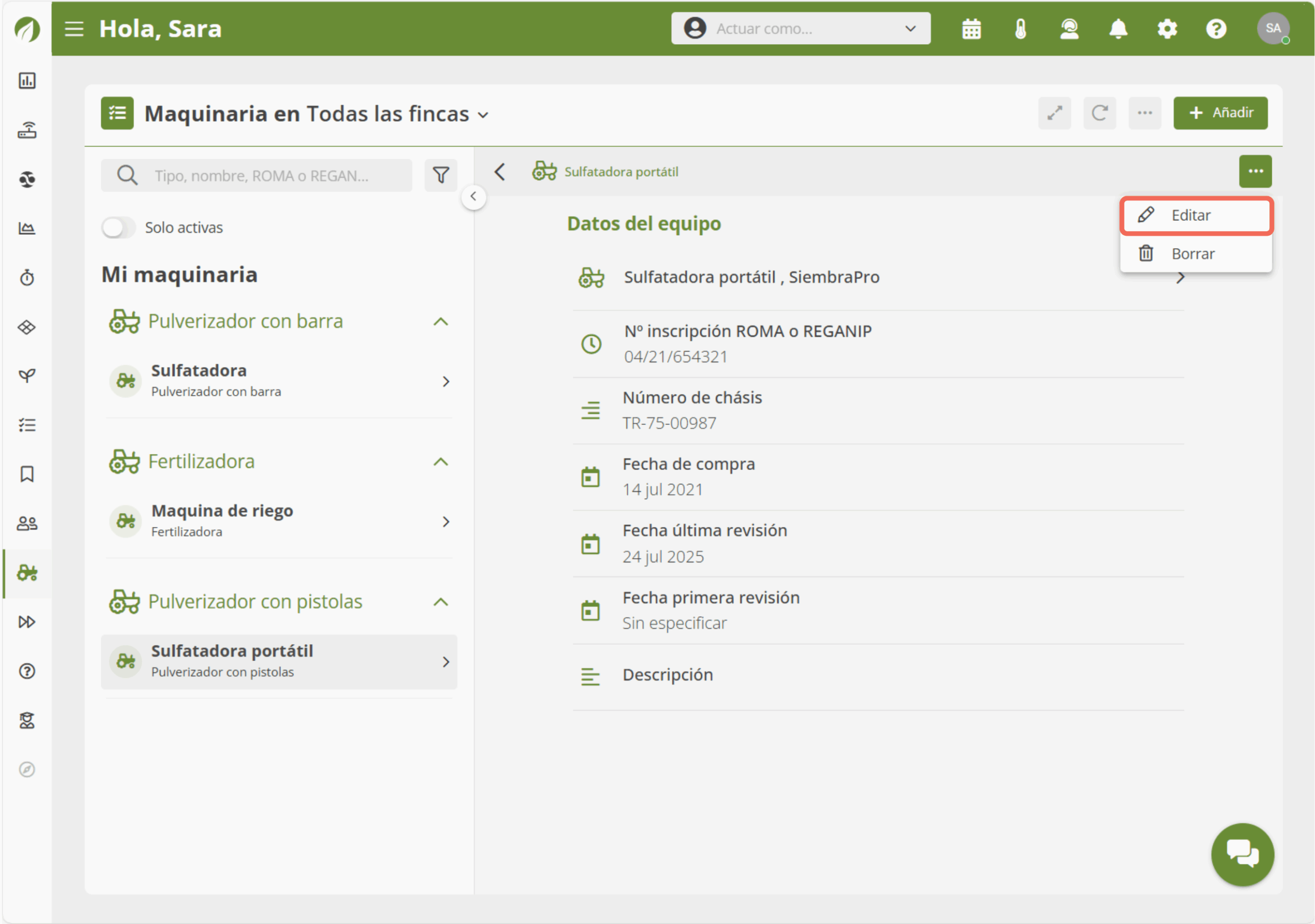
Task: Collapse the Fertilizadora group
Action: click(x=440, y=462)
